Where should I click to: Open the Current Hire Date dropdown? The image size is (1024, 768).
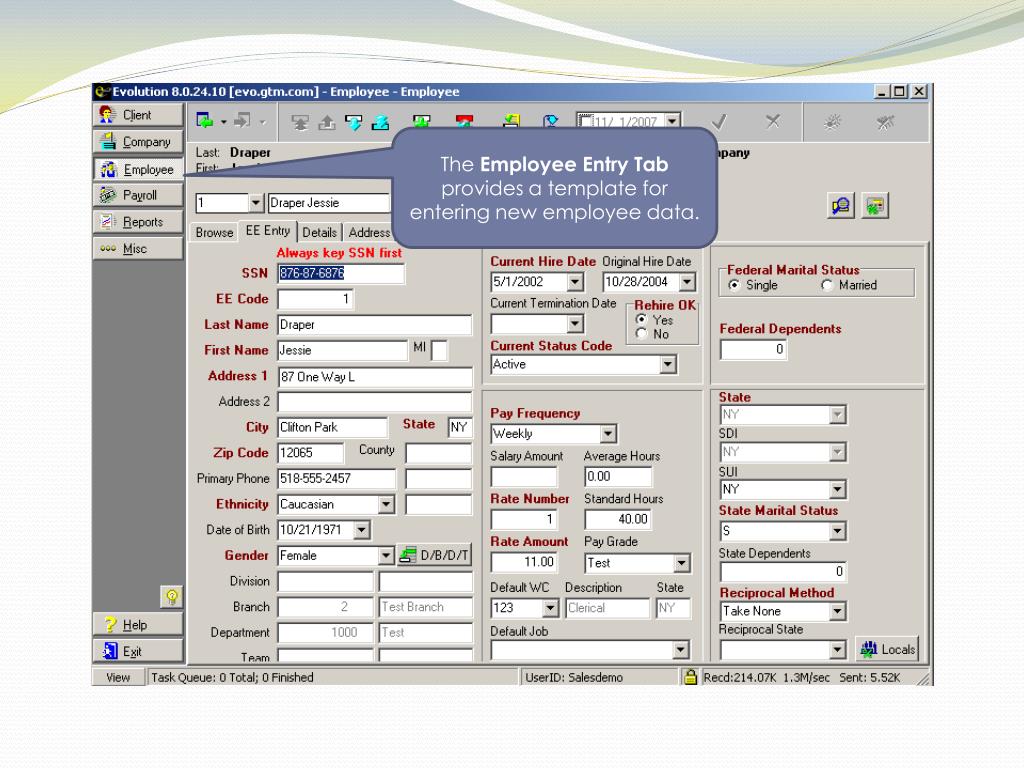575,282
